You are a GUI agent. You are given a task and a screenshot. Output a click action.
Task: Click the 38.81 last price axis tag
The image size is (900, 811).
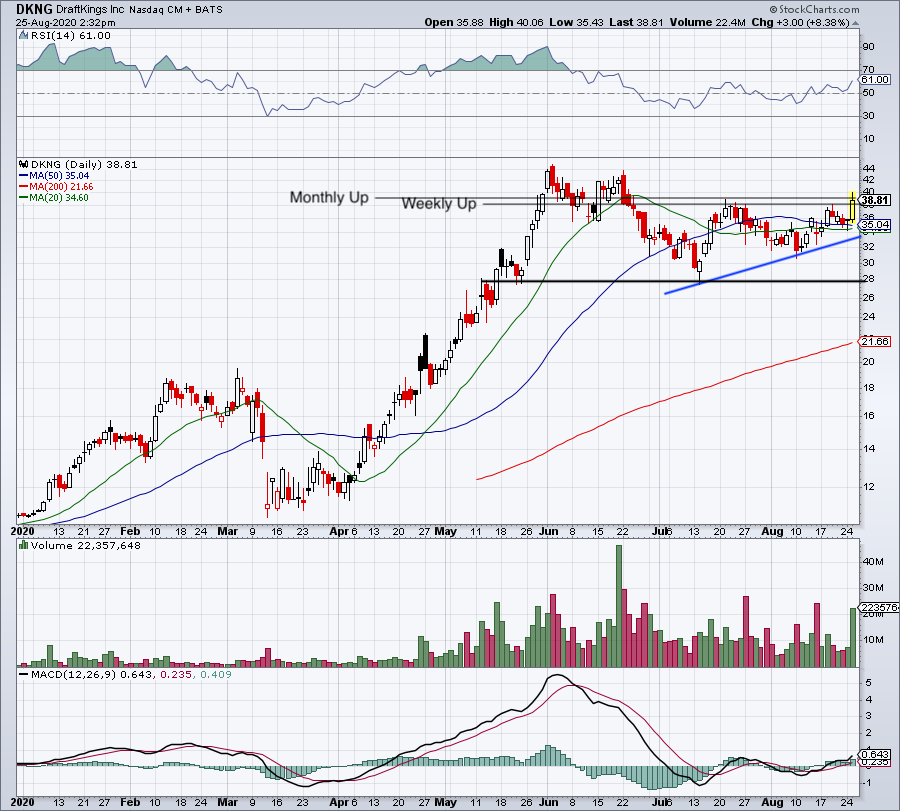point(875,200)
